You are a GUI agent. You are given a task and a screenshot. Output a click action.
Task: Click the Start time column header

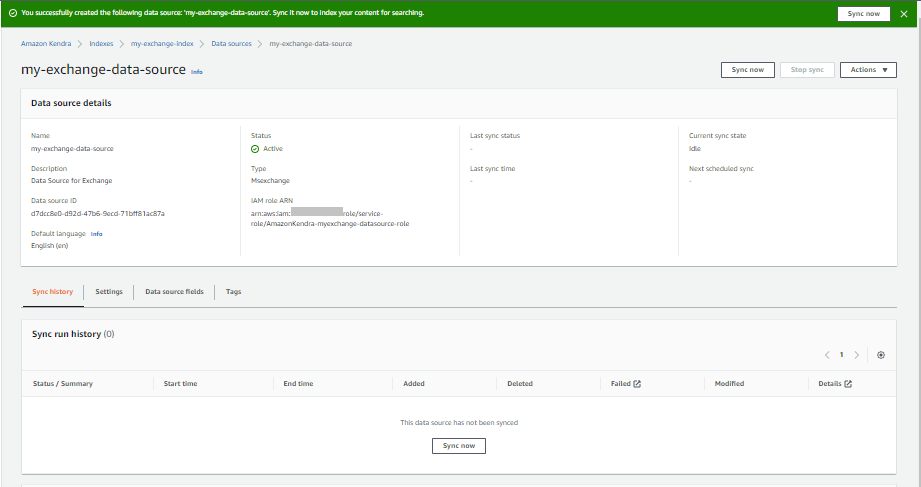click(x=180, y=384)
